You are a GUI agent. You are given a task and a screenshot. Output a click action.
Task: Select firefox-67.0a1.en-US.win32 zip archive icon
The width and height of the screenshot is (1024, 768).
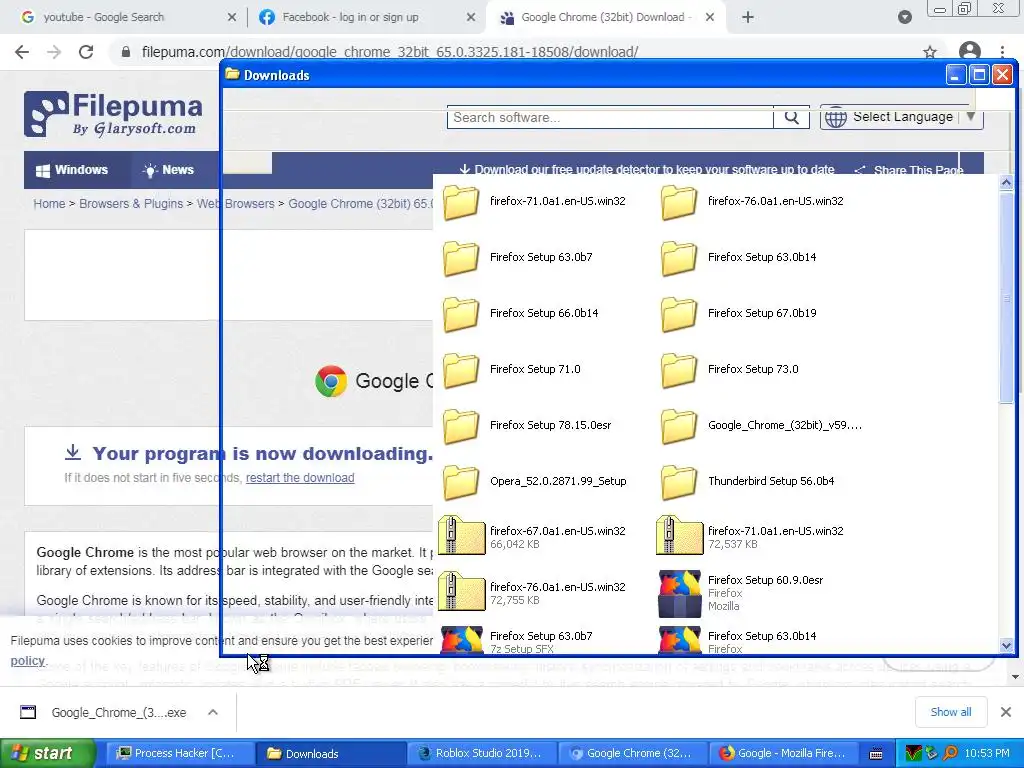pyautogui.click(x=462, y=536)
